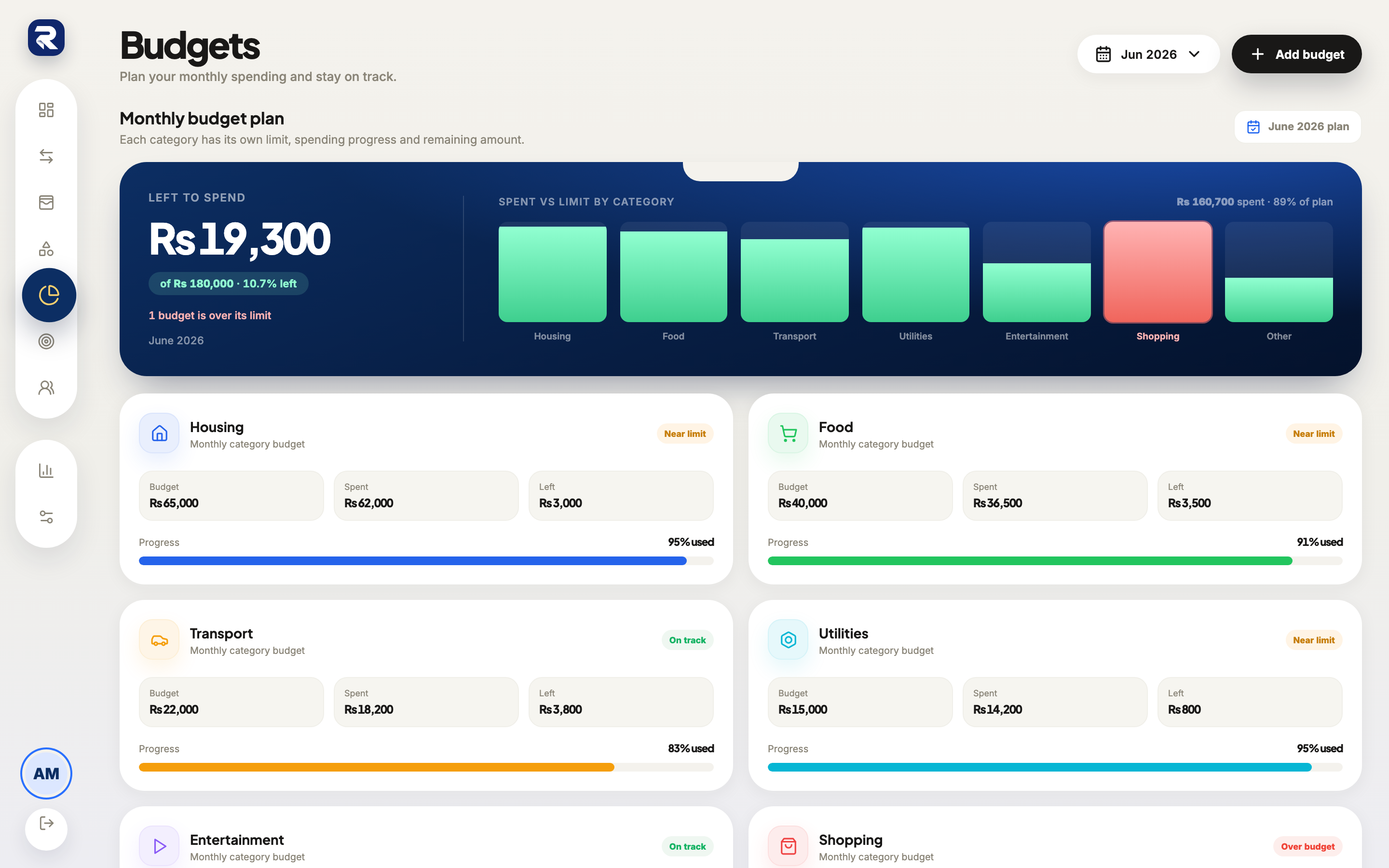Image resolution: width=1389 pixels, height=868 pixels.
Task: Select the Utilities bar in chart
Action: point(915,274)
